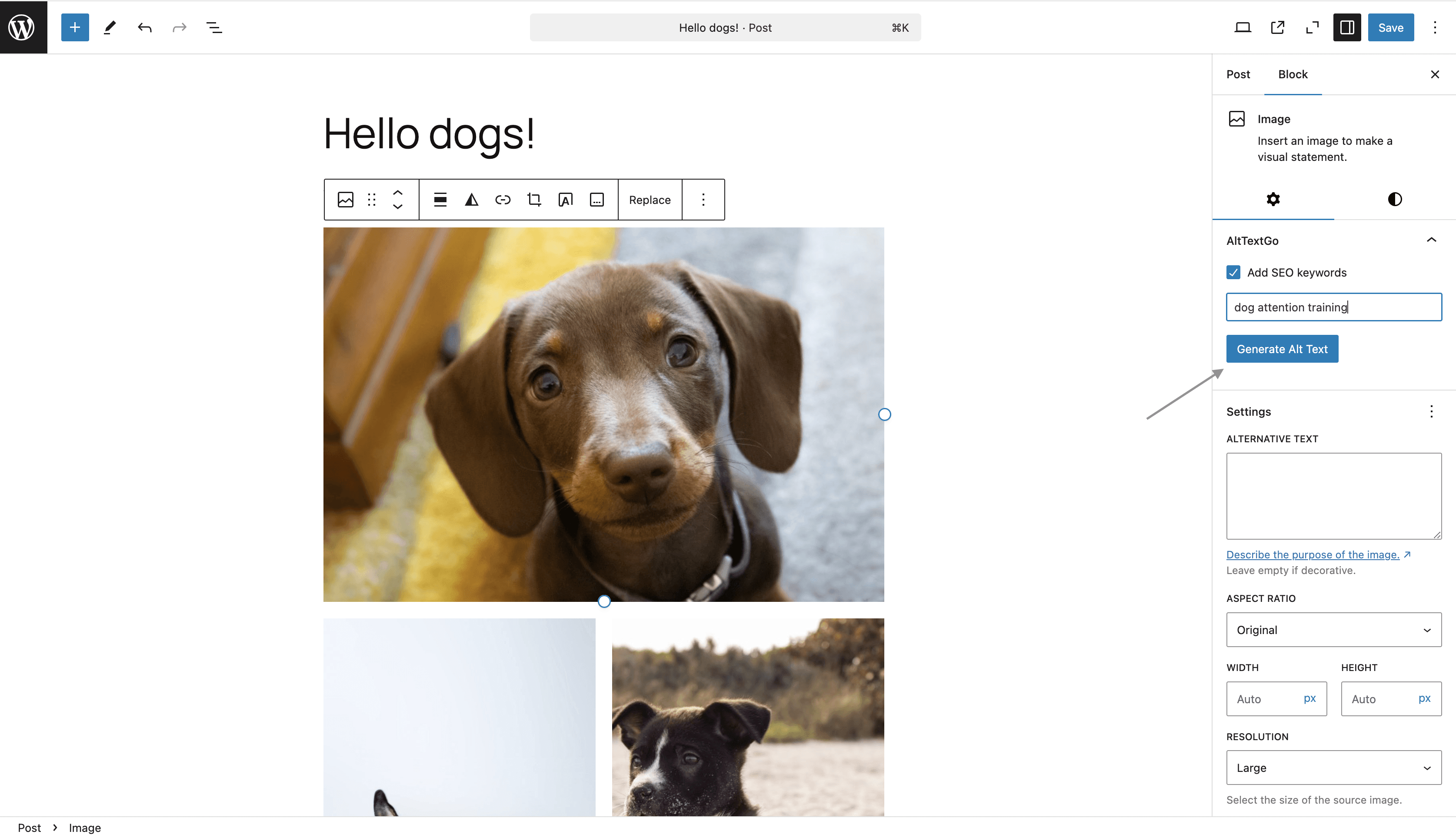The width and height of the screenshot is (1456, 838).
Task: Add a caption to the image
Action: [x=596, y=200]
